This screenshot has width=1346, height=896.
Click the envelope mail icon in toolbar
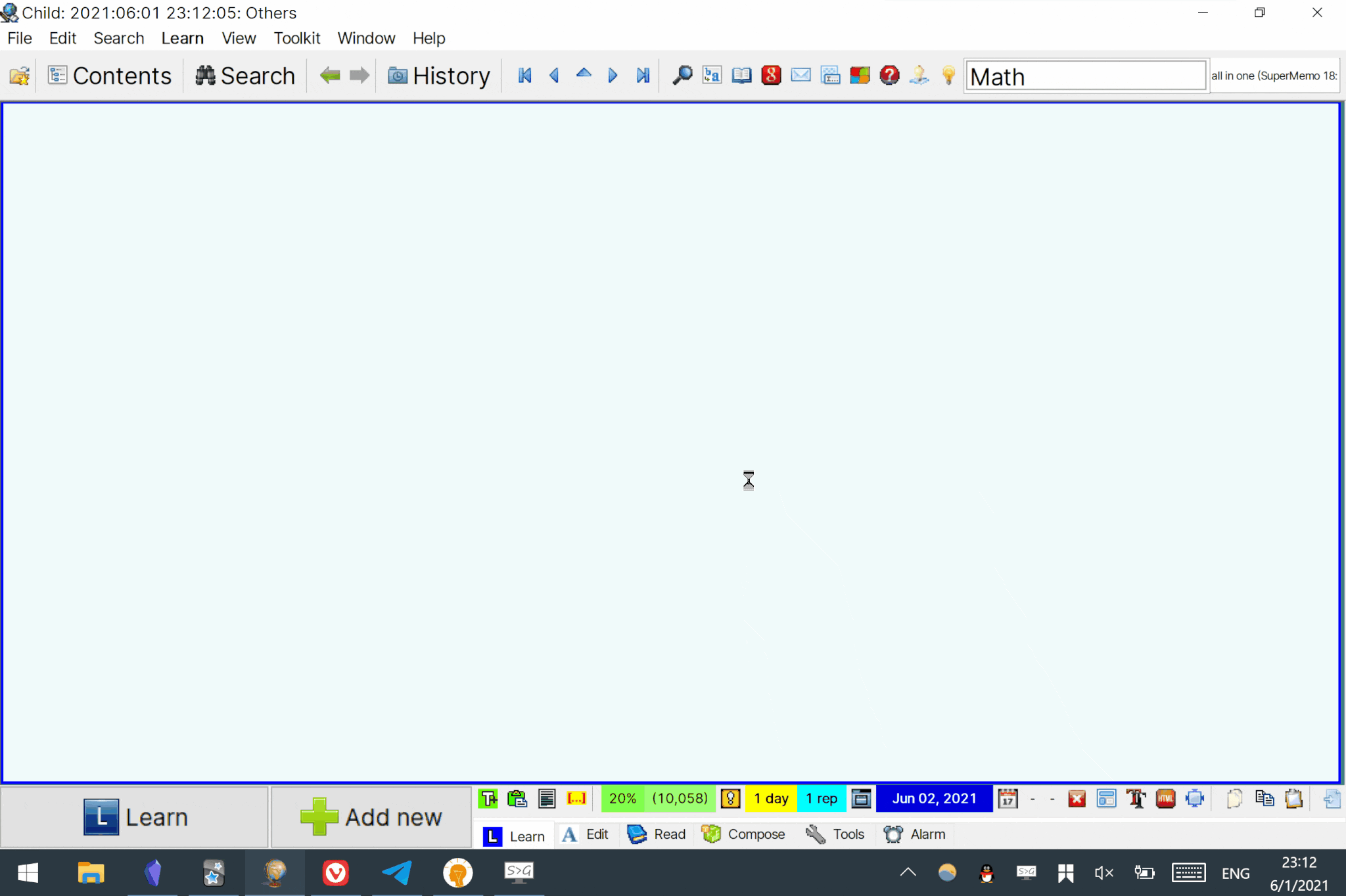point(801,76)
